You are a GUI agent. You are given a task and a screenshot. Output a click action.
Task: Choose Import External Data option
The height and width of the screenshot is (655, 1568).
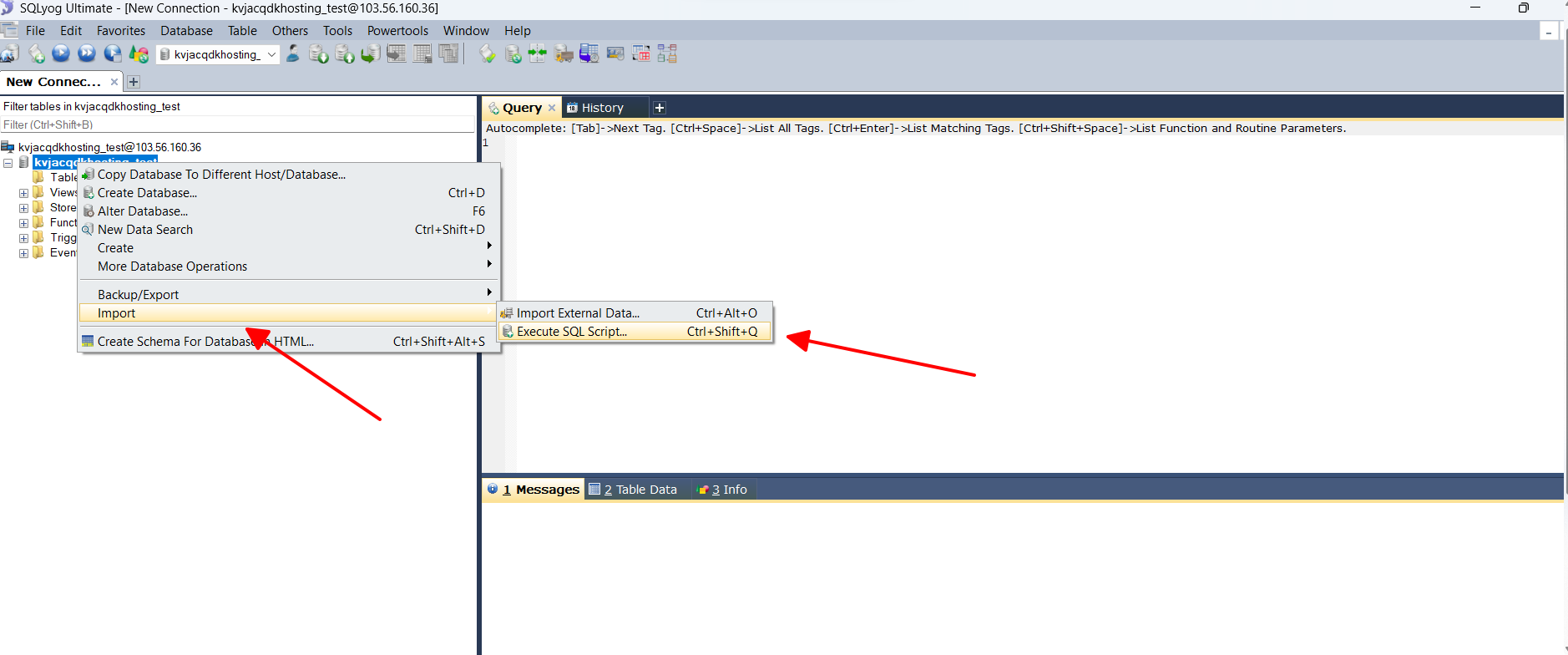[x=635, y=313]
